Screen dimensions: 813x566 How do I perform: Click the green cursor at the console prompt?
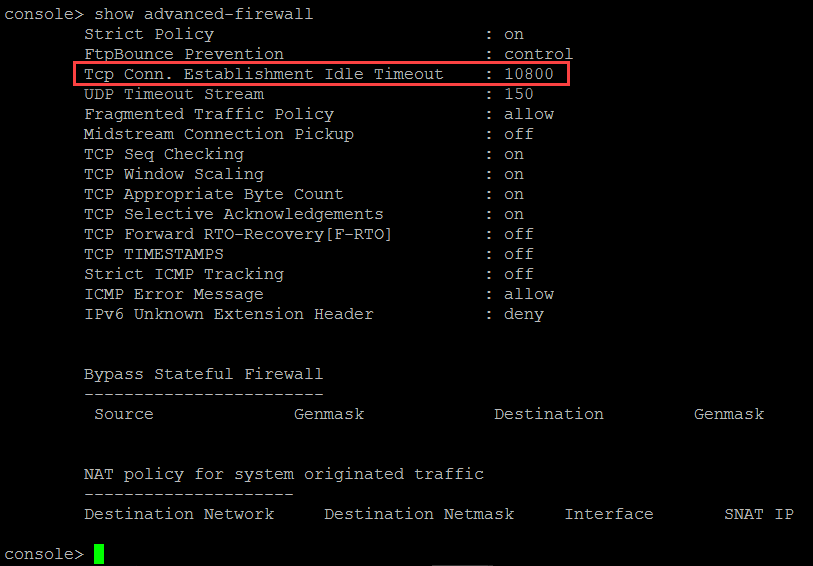pos(99,554)
